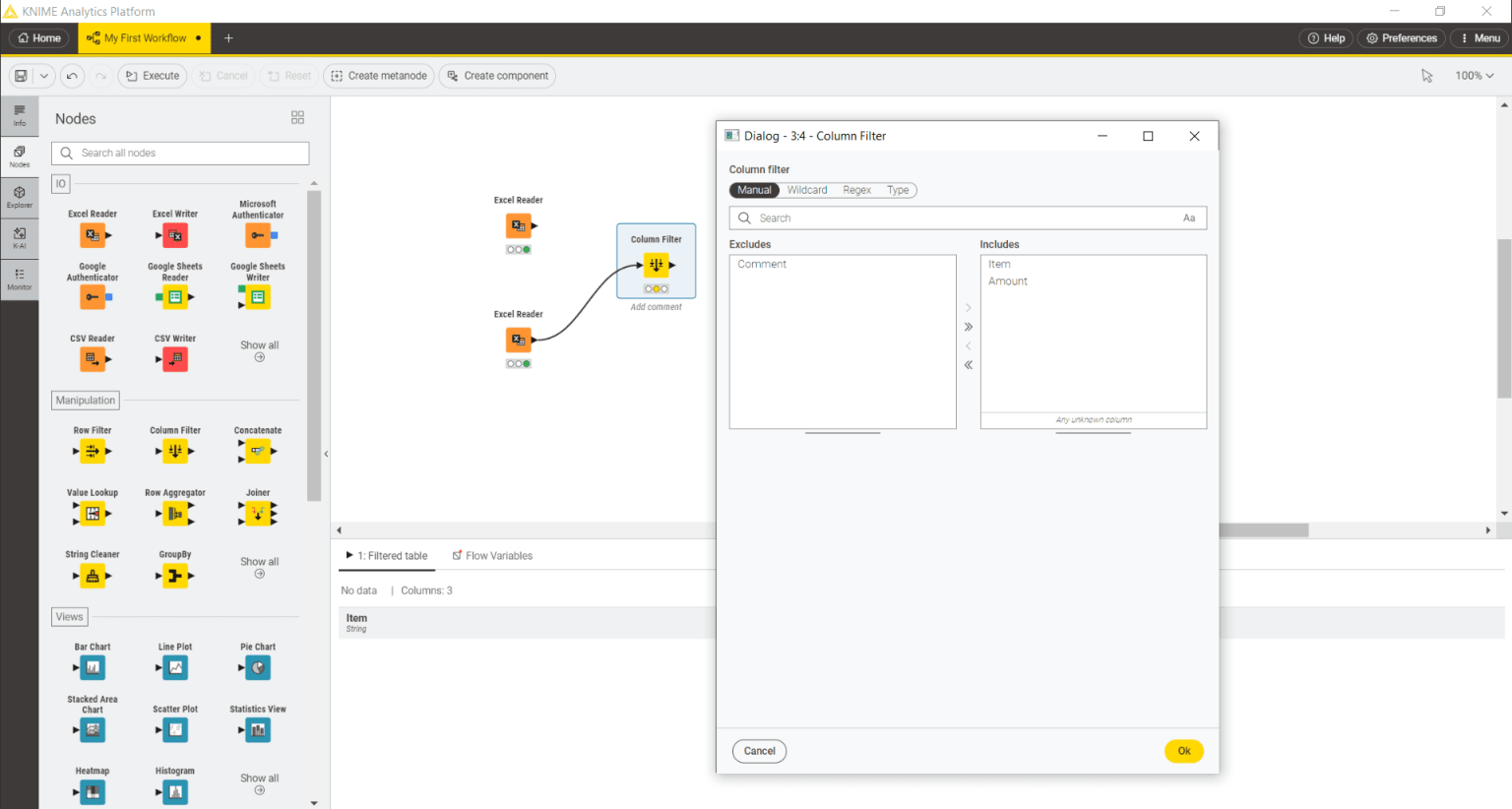Pick the Microsoft Authenticator node
The height and width of the screenshot is (809, 1512).
pyautogui.click(x=258, y=235)
